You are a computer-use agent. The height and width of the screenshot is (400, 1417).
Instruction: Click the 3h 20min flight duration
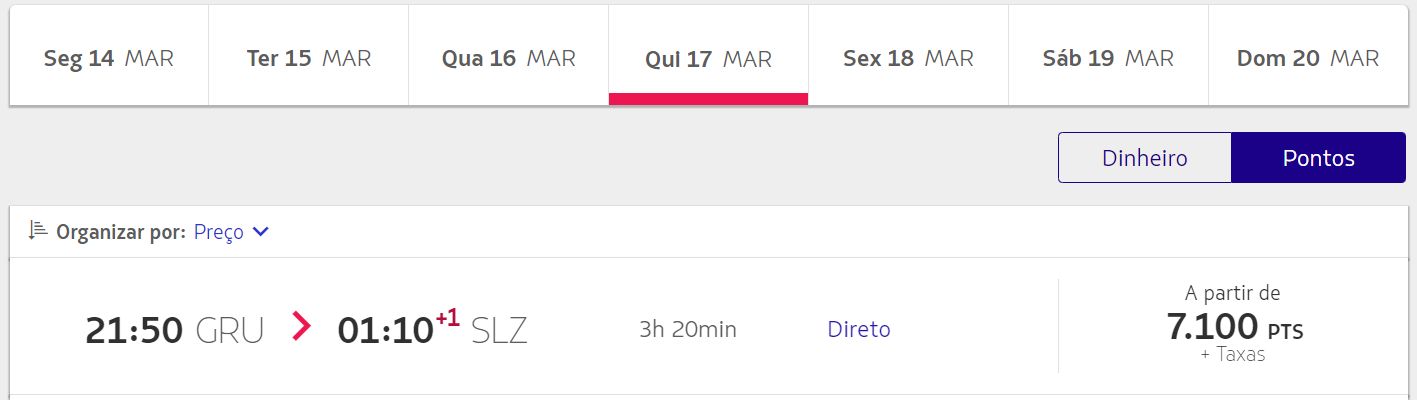click(x=688, y=329)
